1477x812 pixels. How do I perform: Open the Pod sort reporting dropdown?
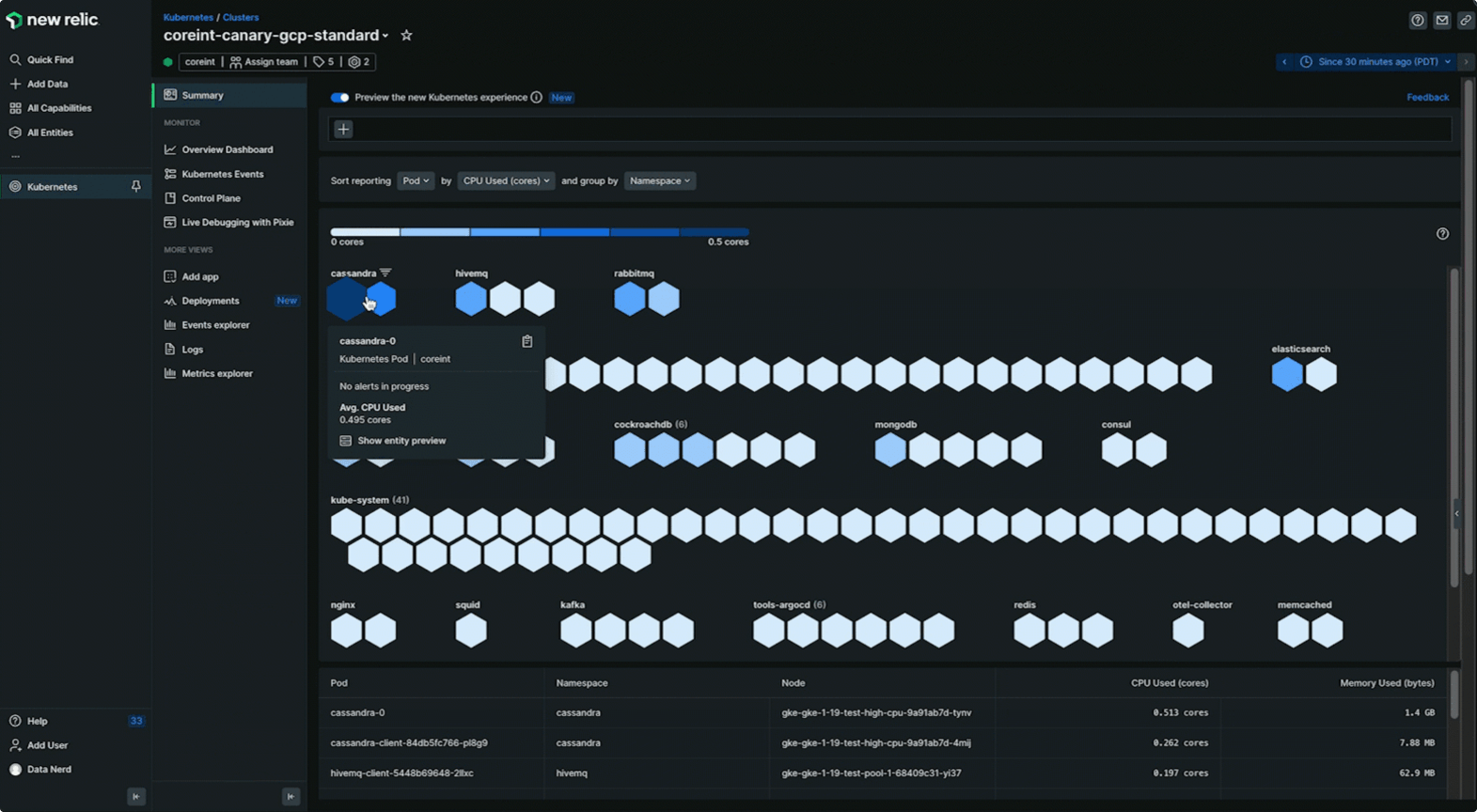click(415, 180)
